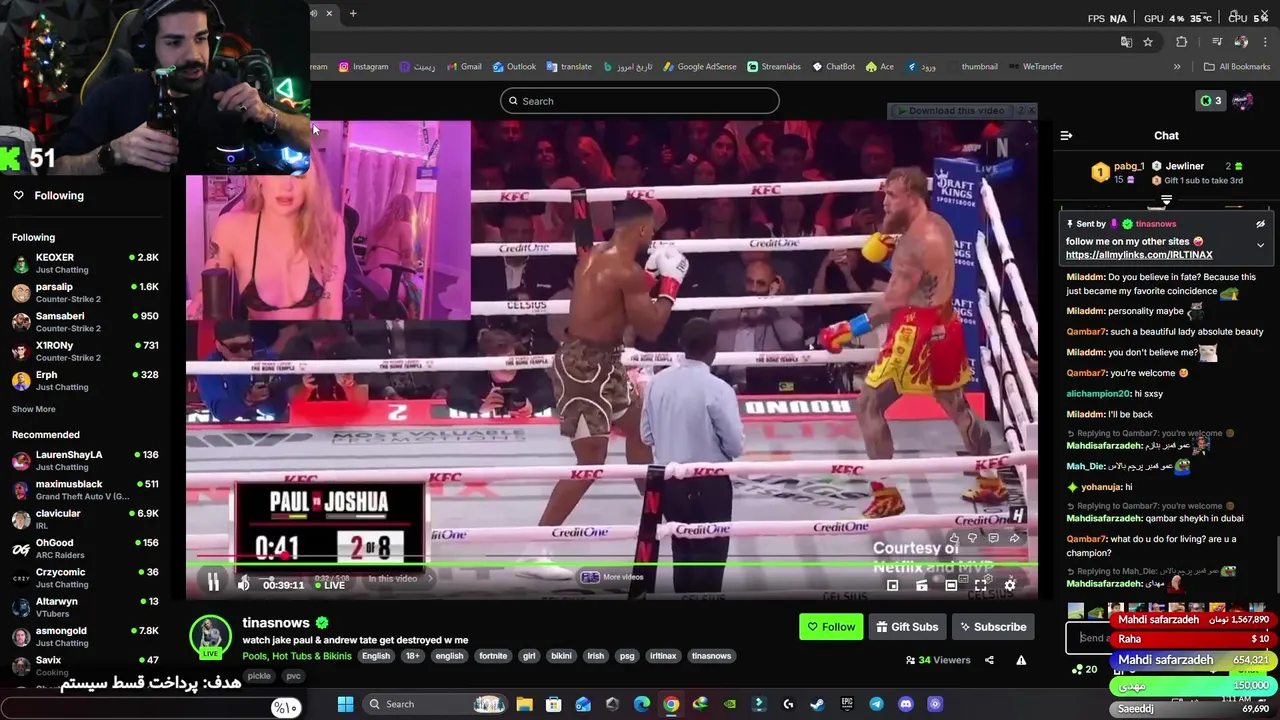Open the allmylinks.com/IRLTINAX link

(x=1139, y=255)
